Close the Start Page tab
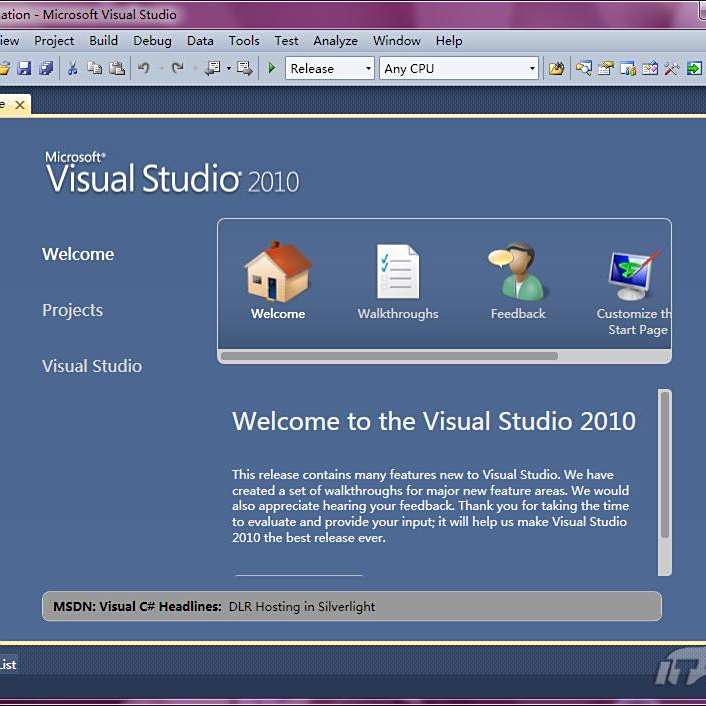The image size is (706, 706). (19, 105)
